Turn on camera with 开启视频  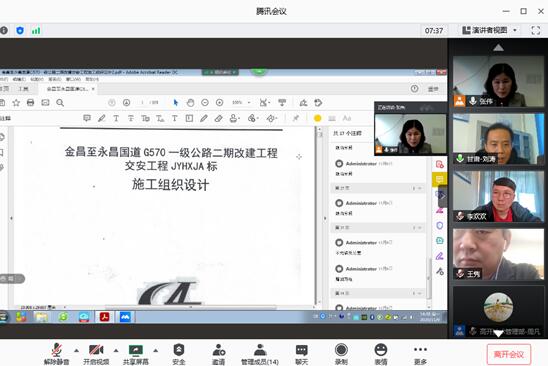(x=96, y=354)
